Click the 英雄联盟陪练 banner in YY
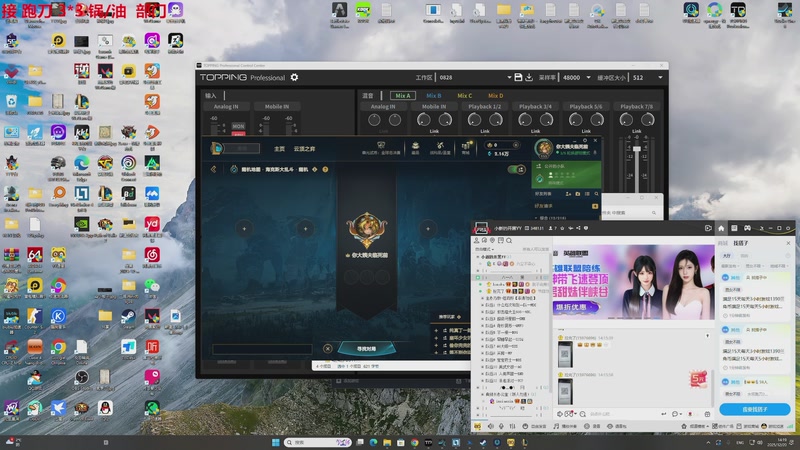This screenshot has width=800, height=450. (633, 282)
